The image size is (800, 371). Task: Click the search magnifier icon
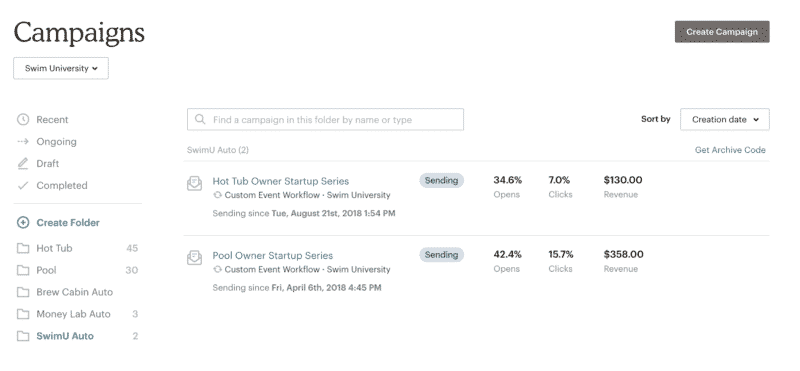tap(201, 119)
